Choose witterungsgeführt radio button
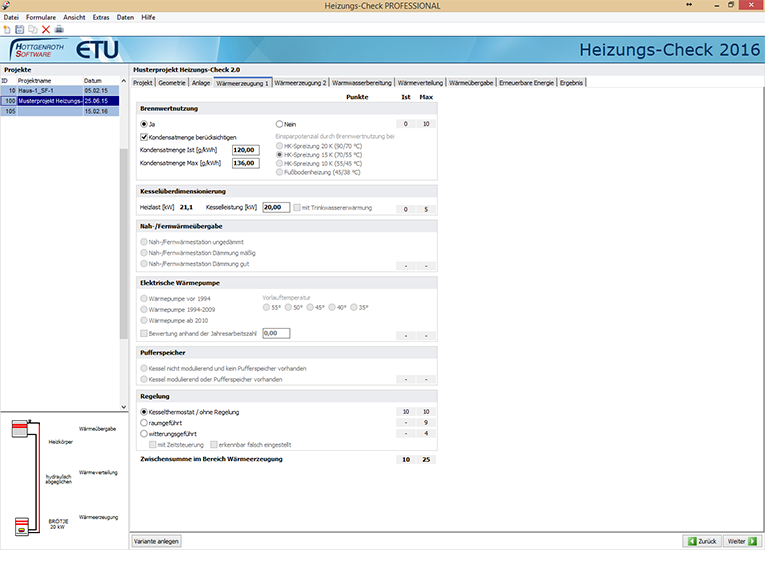765x576 pixels. [144, 433]
